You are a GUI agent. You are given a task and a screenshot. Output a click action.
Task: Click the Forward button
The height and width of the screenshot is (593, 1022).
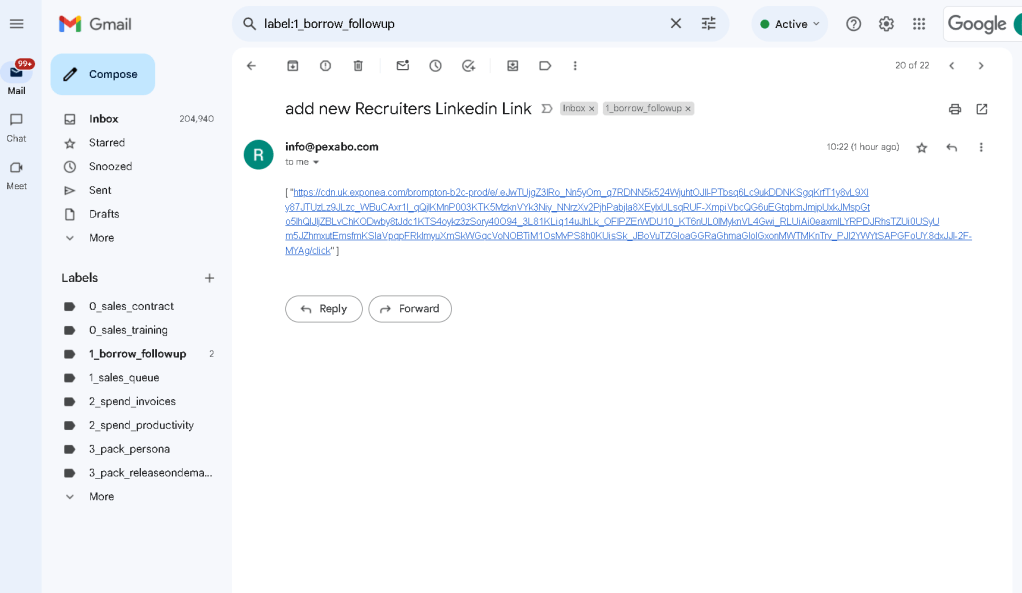pos(410,309)
